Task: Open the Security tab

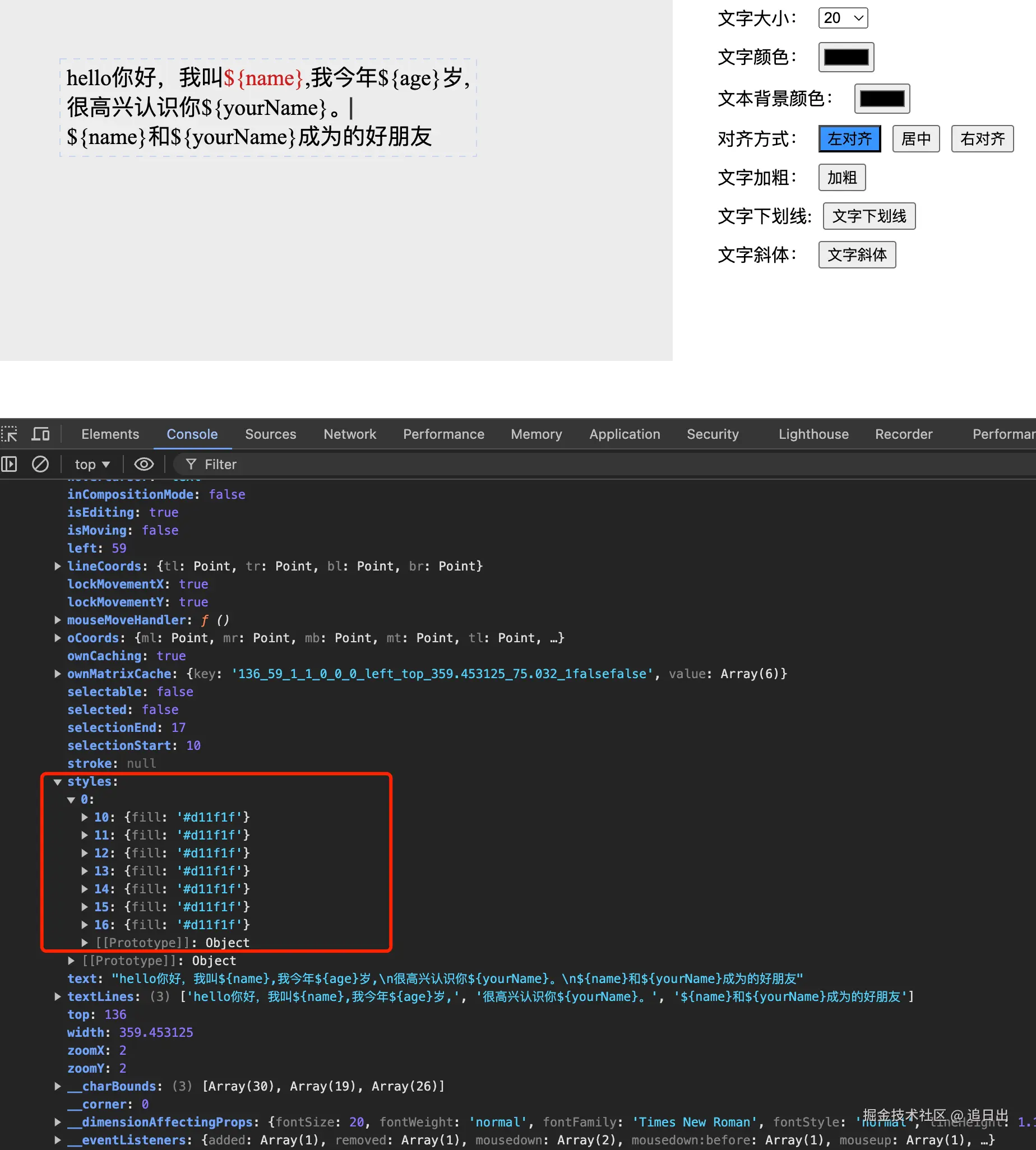Action: [713, 434]
